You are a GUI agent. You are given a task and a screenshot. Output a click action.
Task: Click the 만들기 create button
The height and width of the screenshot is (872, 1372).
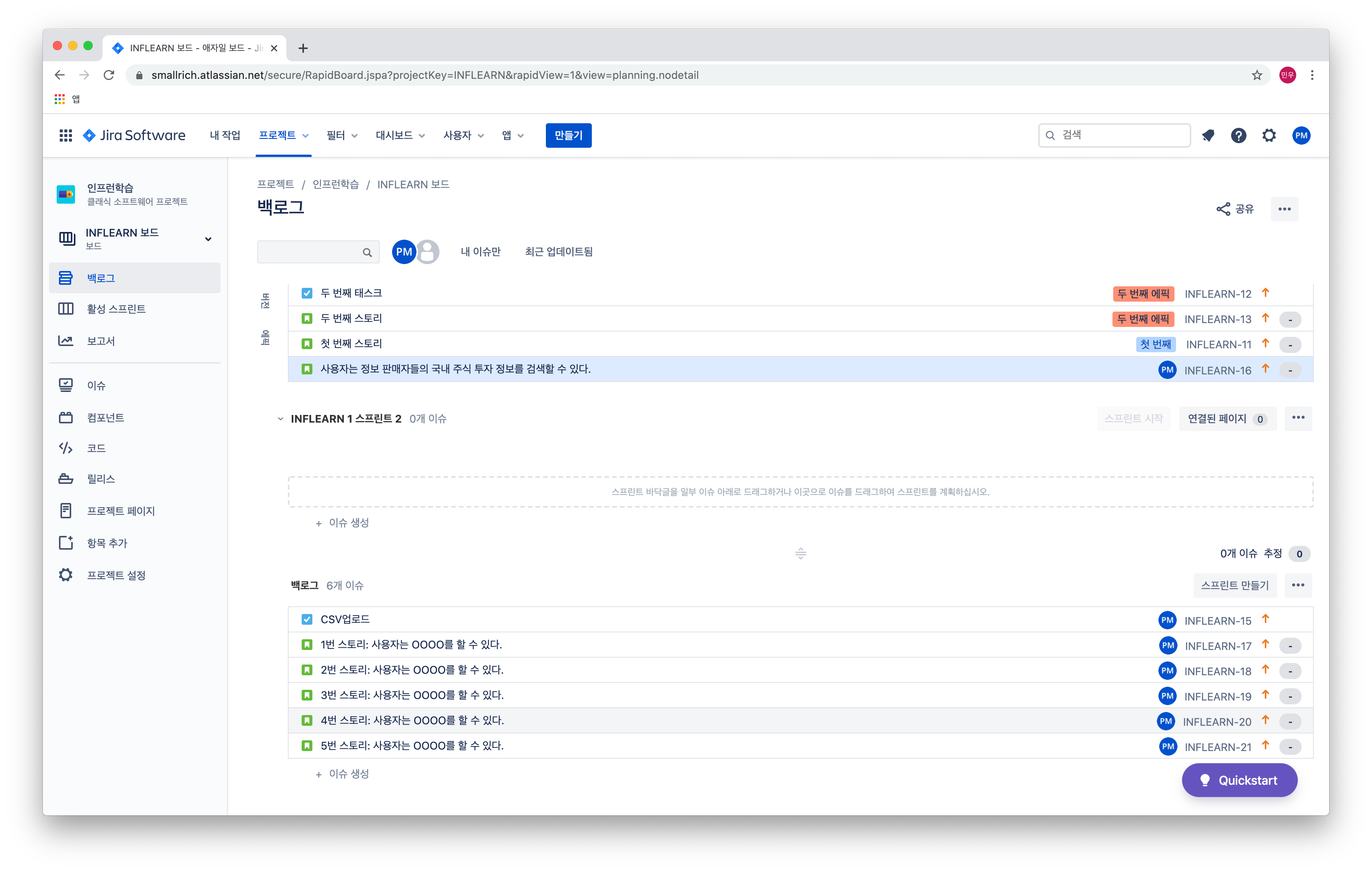pyautogui.click(x=568, y=136)
